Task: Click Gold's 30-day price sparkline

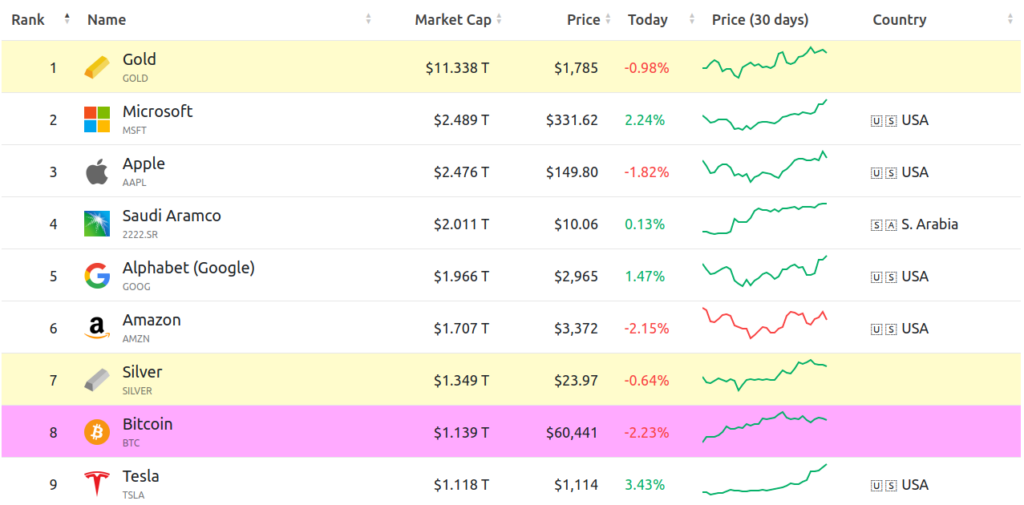Action: coord(765,62)
